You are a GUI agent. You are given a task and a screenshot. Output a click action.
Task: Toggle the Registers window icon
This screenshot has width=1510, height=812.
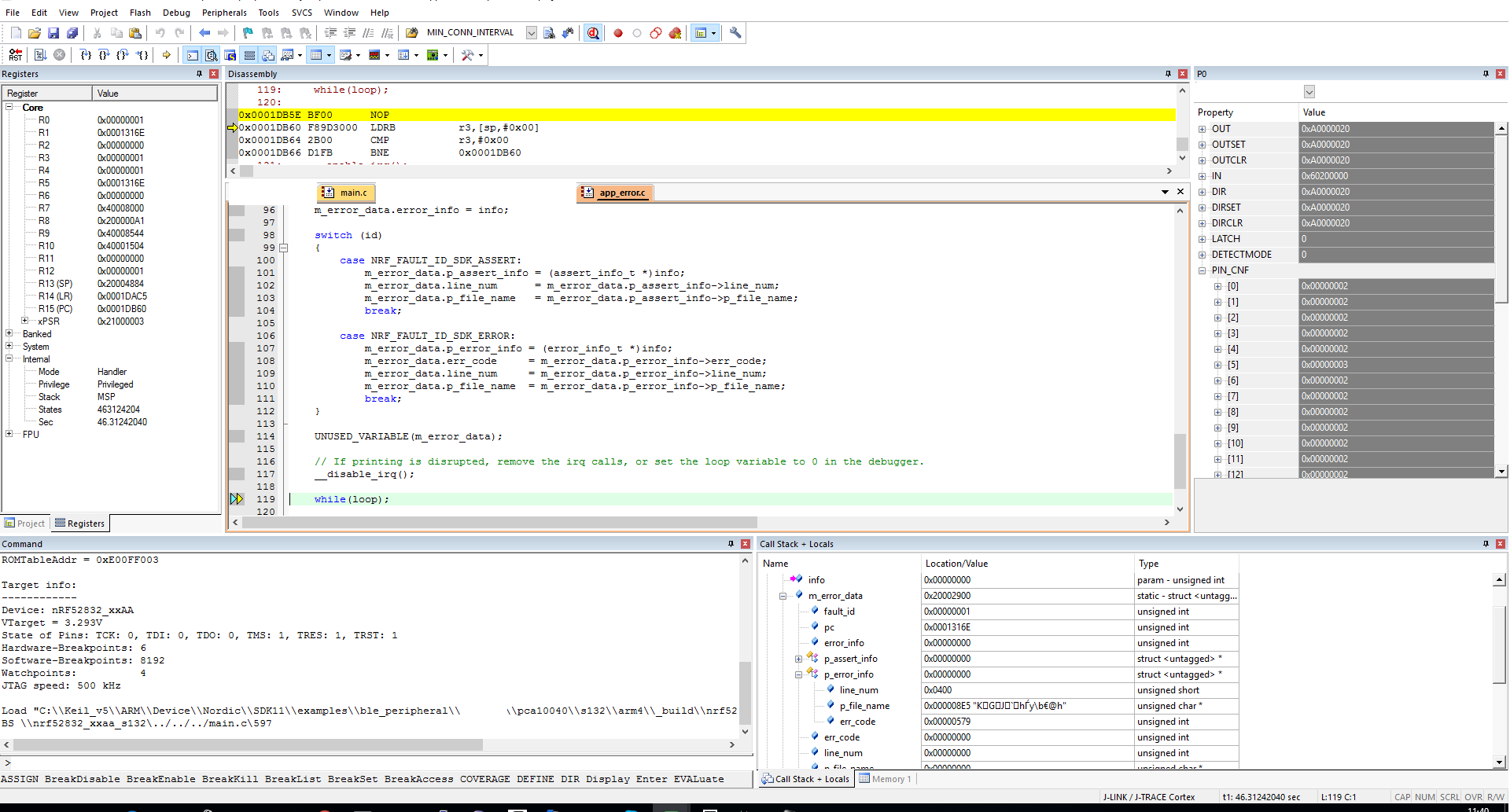click(249, 55)
